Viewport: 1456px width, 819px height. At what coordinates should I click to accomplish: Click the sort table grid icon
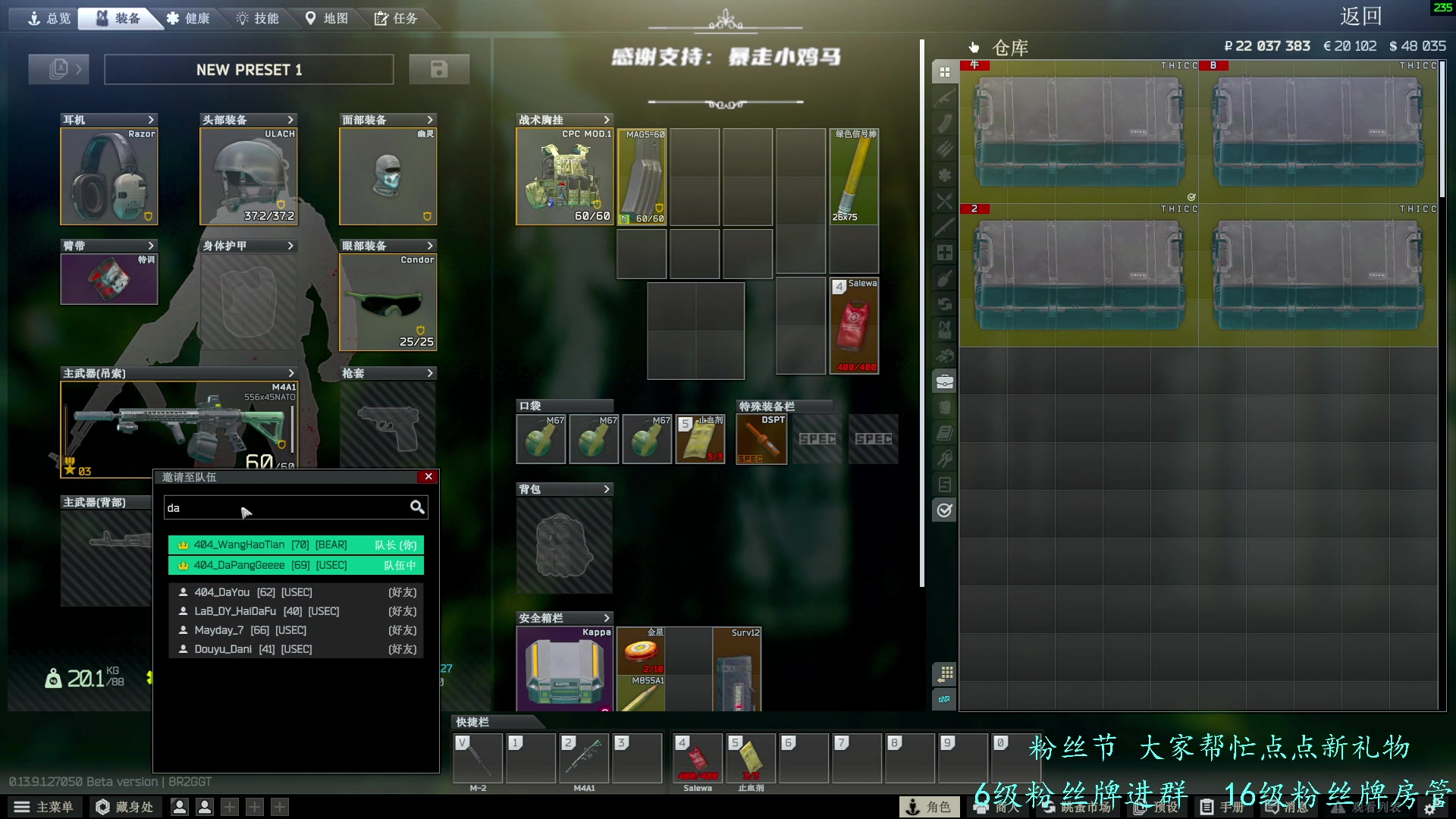[944, 673]
